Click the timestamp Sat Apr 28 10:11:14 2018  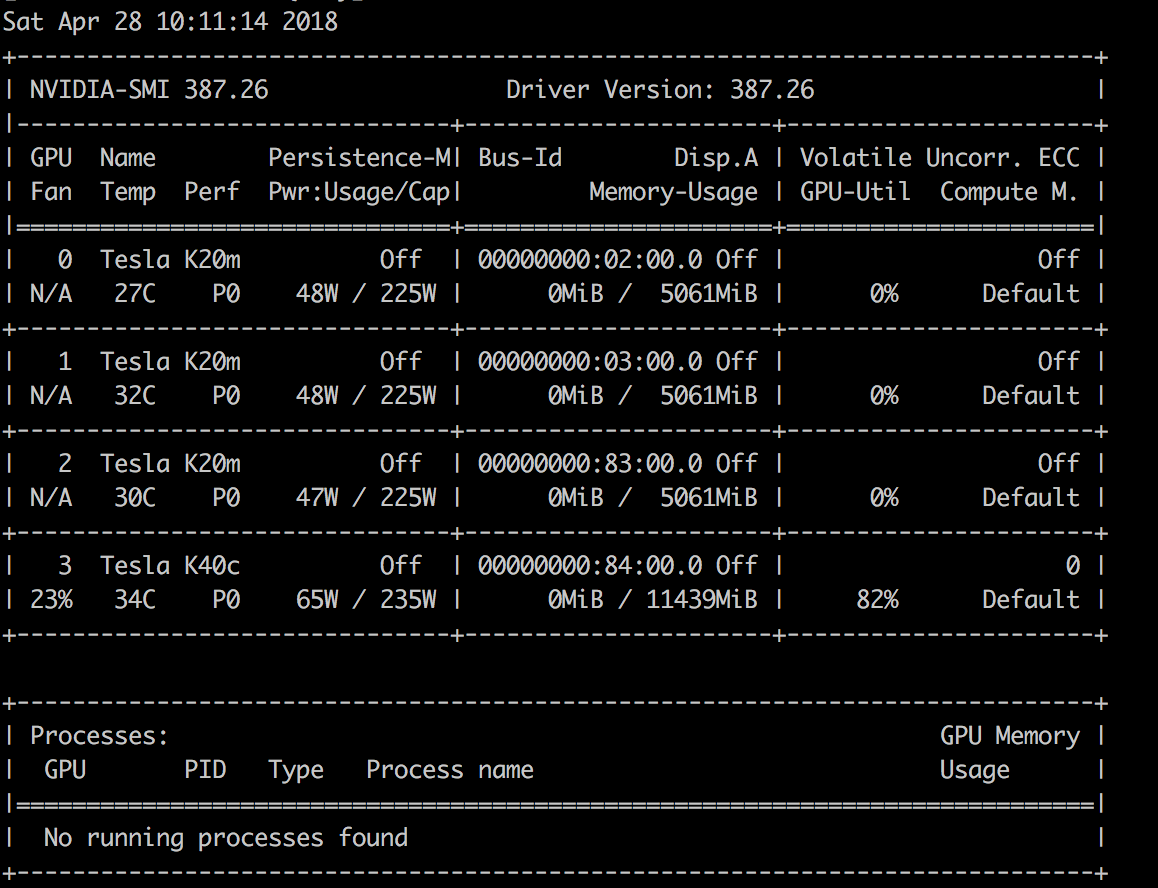[171, 21]
